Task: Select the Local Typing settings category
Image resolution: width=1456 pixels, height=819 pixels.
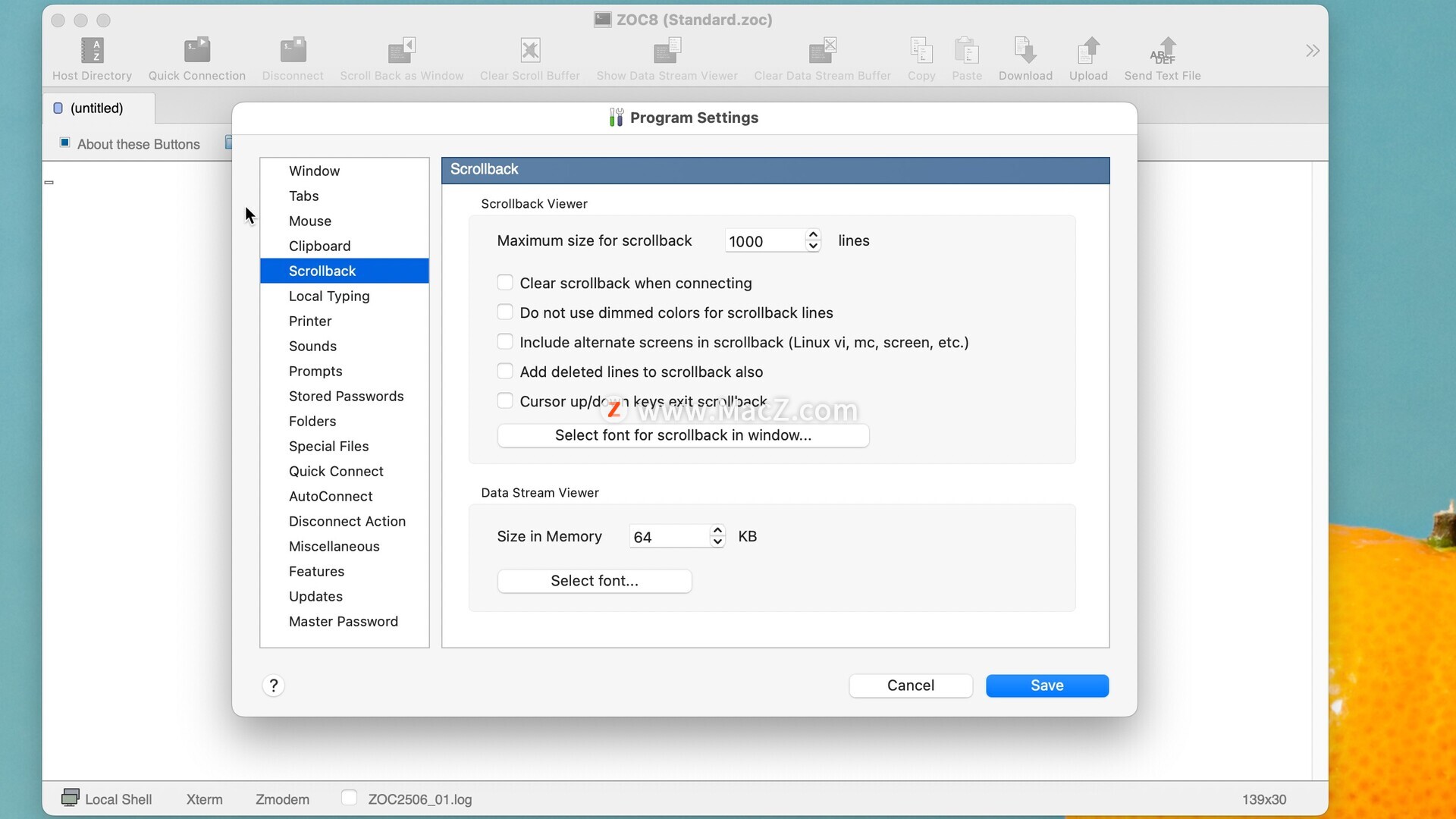Action: tap(344, 296)
